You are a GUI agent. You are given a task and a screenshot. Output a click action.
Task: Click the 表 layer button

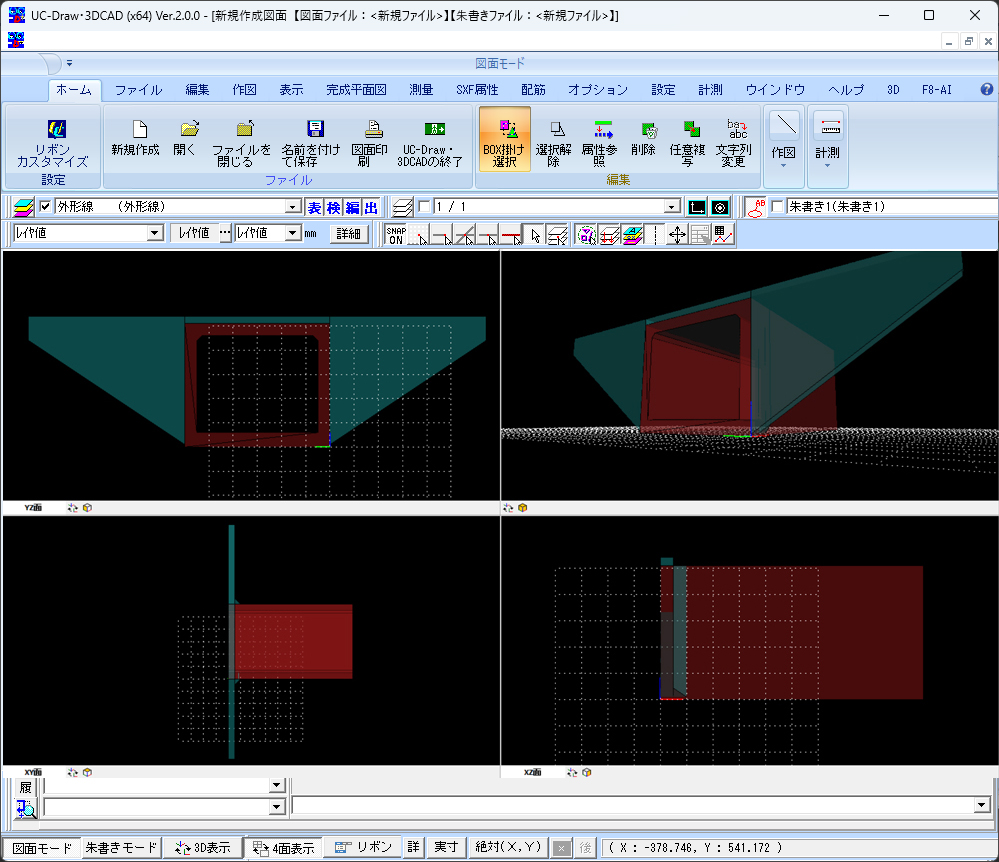(x=315, y=208)
